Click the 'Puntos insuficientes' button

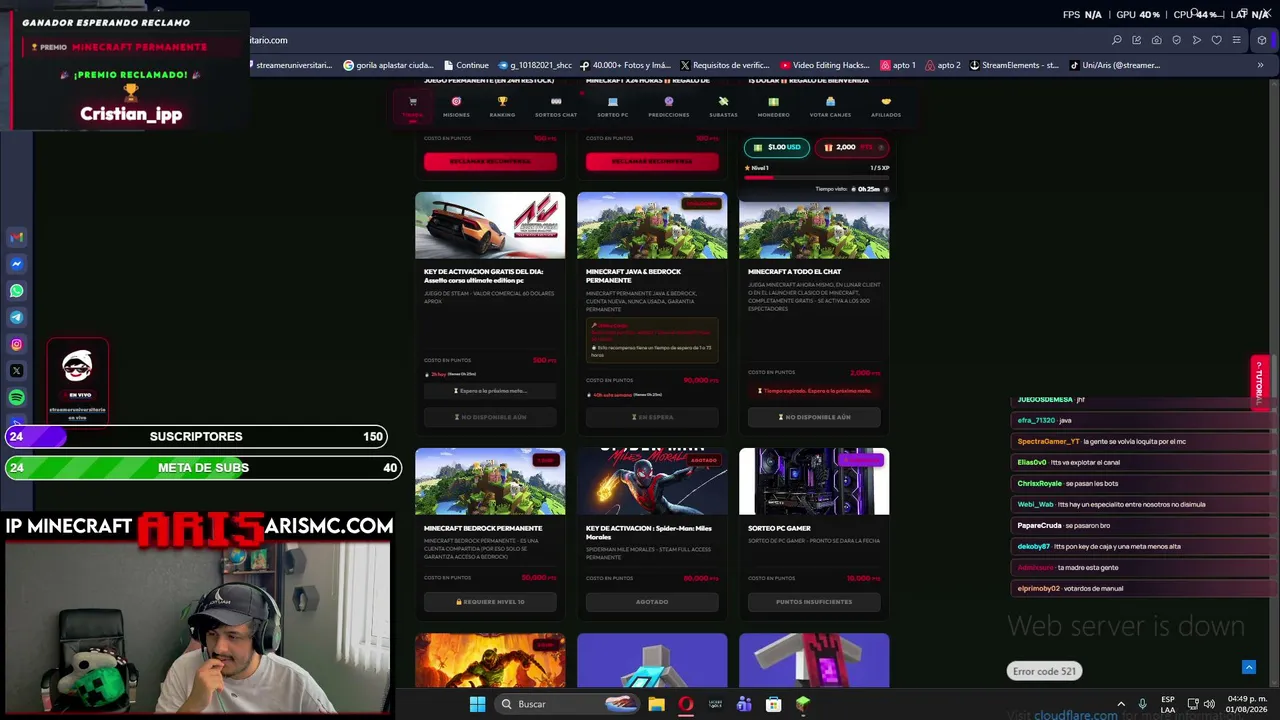pos(814,602)
